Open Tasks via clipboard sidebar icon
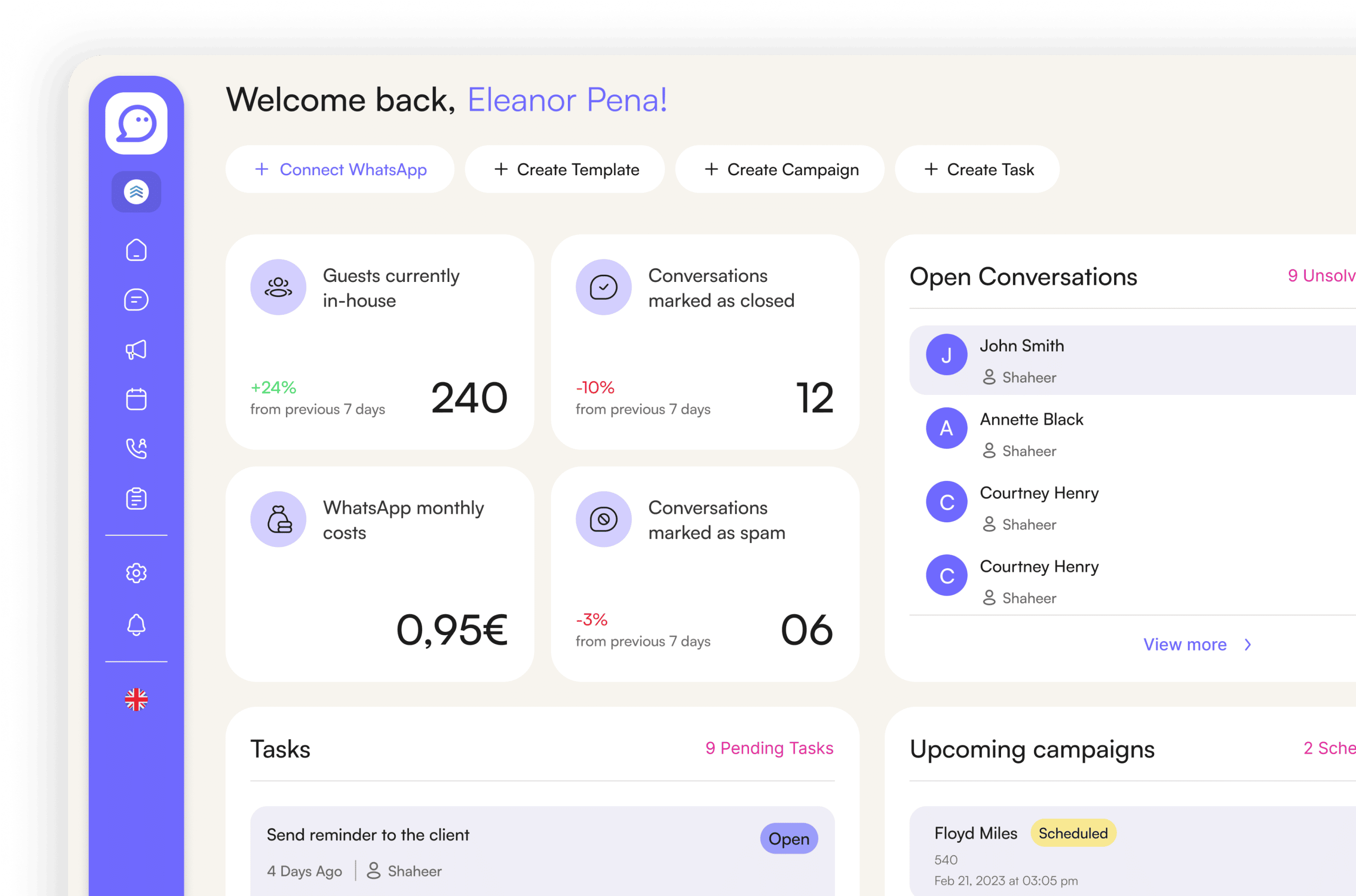The image size is (1356, 896). click(x=136, y=498)
